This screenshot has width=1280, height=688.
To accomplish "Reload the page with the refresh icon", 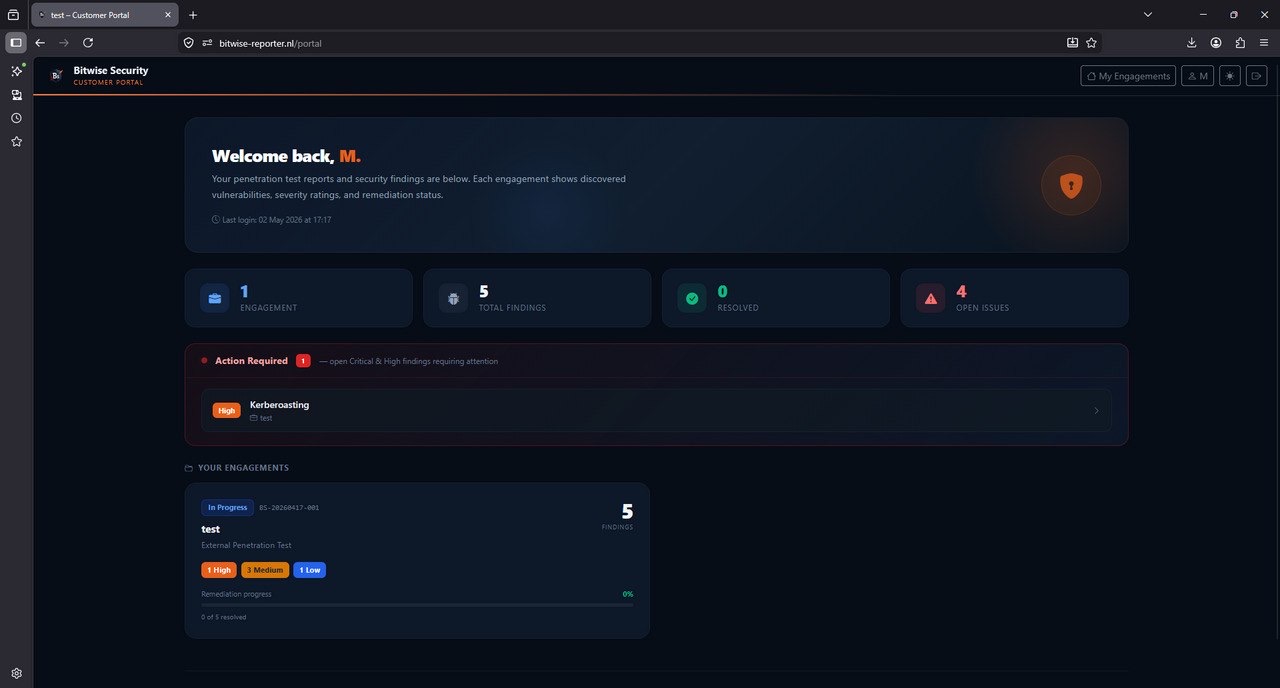I will point(88,43).
